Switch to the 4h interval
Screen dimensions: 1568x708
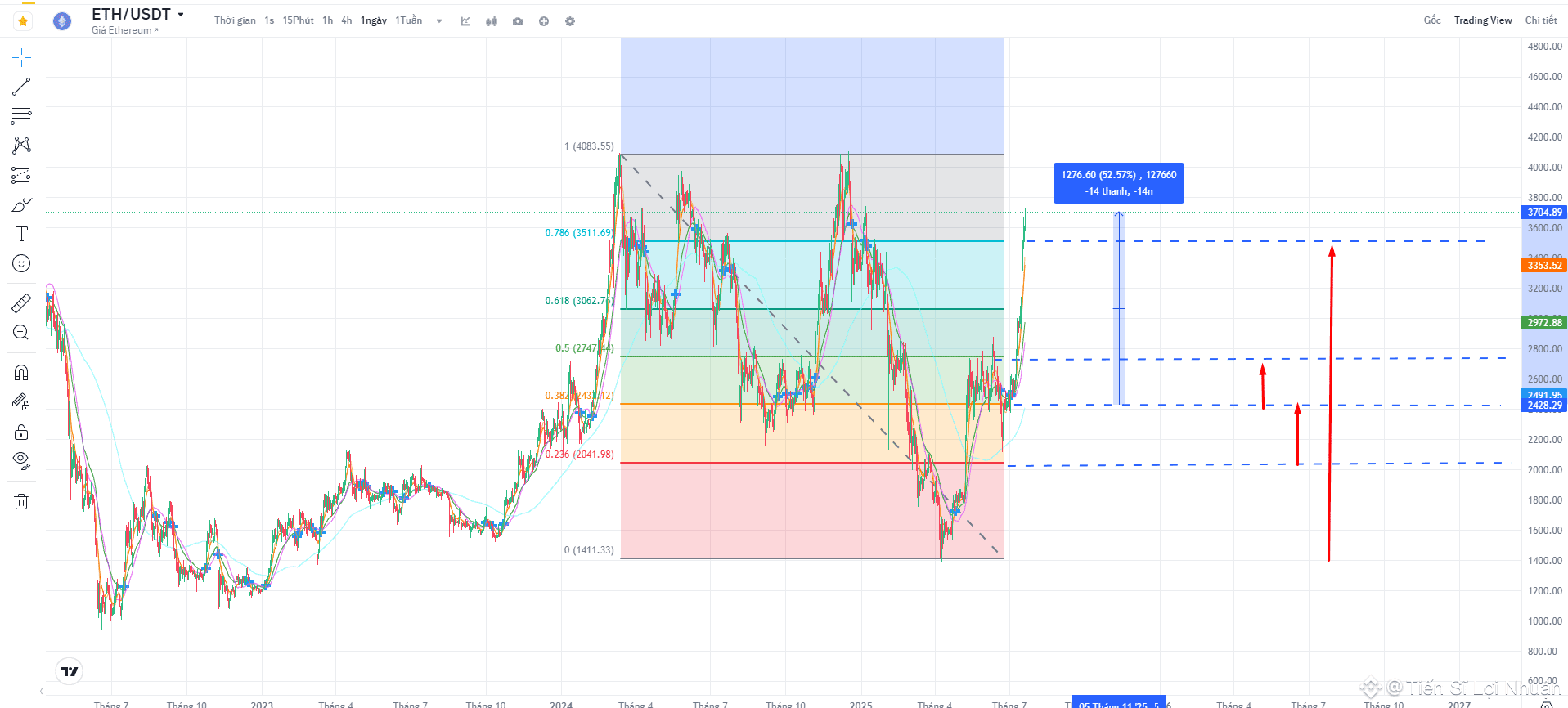347,20
